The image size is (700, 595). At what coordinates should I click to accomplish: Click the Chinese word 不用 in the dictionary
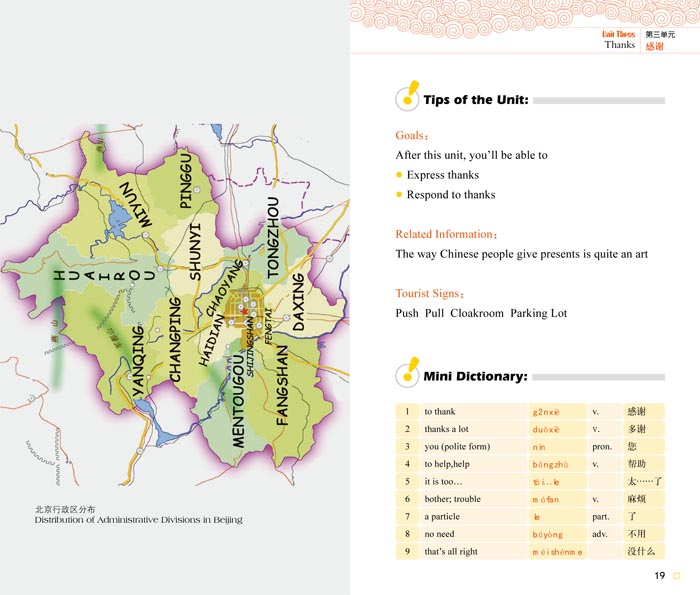click(x=637, y=534)
